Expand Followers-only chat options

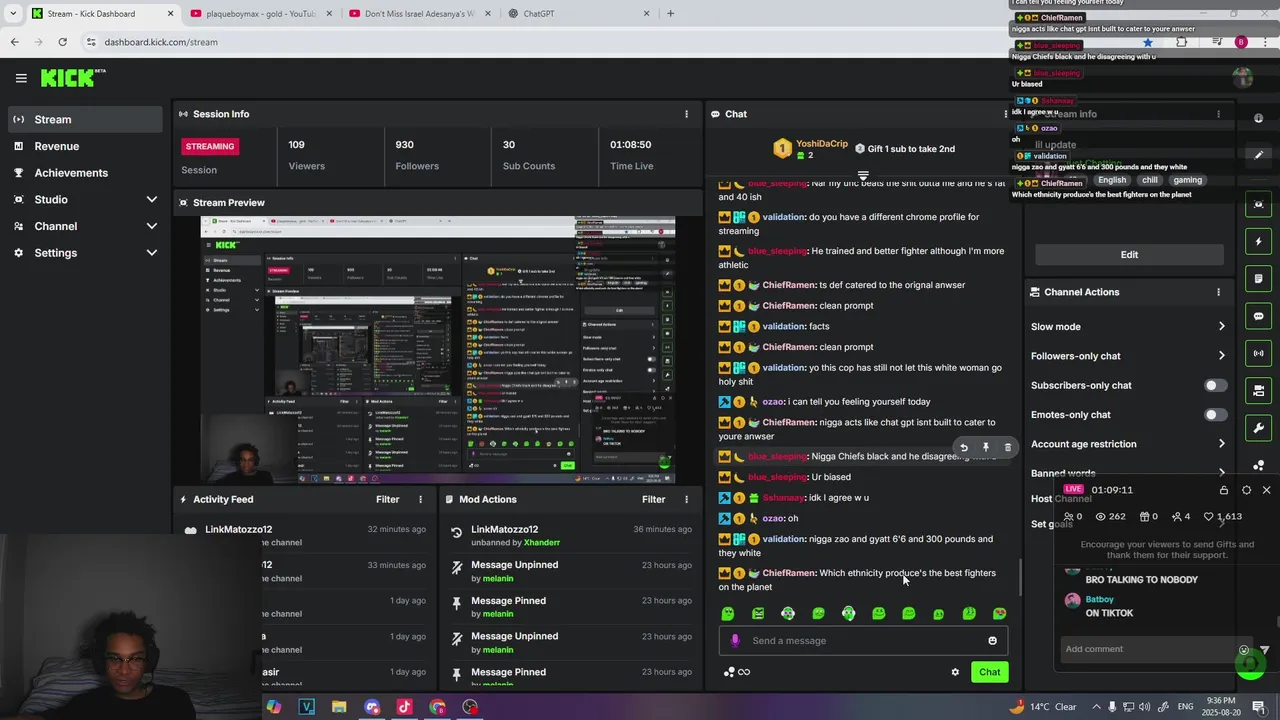pyautogui.click(x=1221, y=356)
